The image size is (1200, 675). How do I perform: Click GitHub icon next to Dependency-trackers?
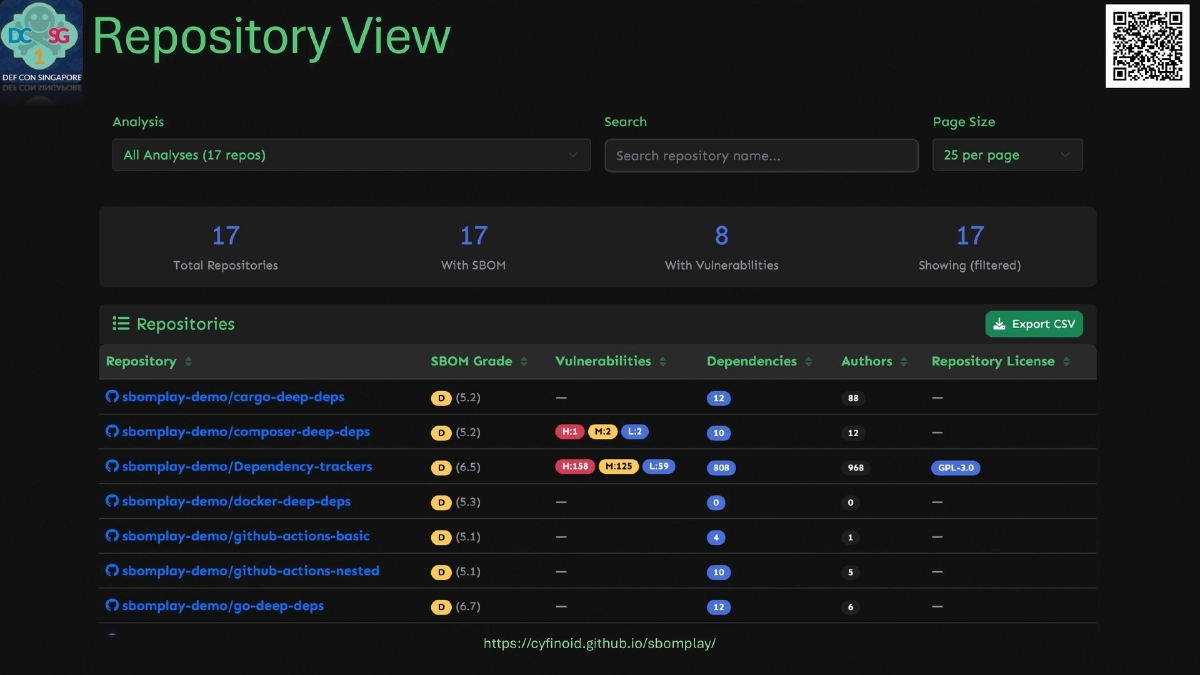coord(112,467)
